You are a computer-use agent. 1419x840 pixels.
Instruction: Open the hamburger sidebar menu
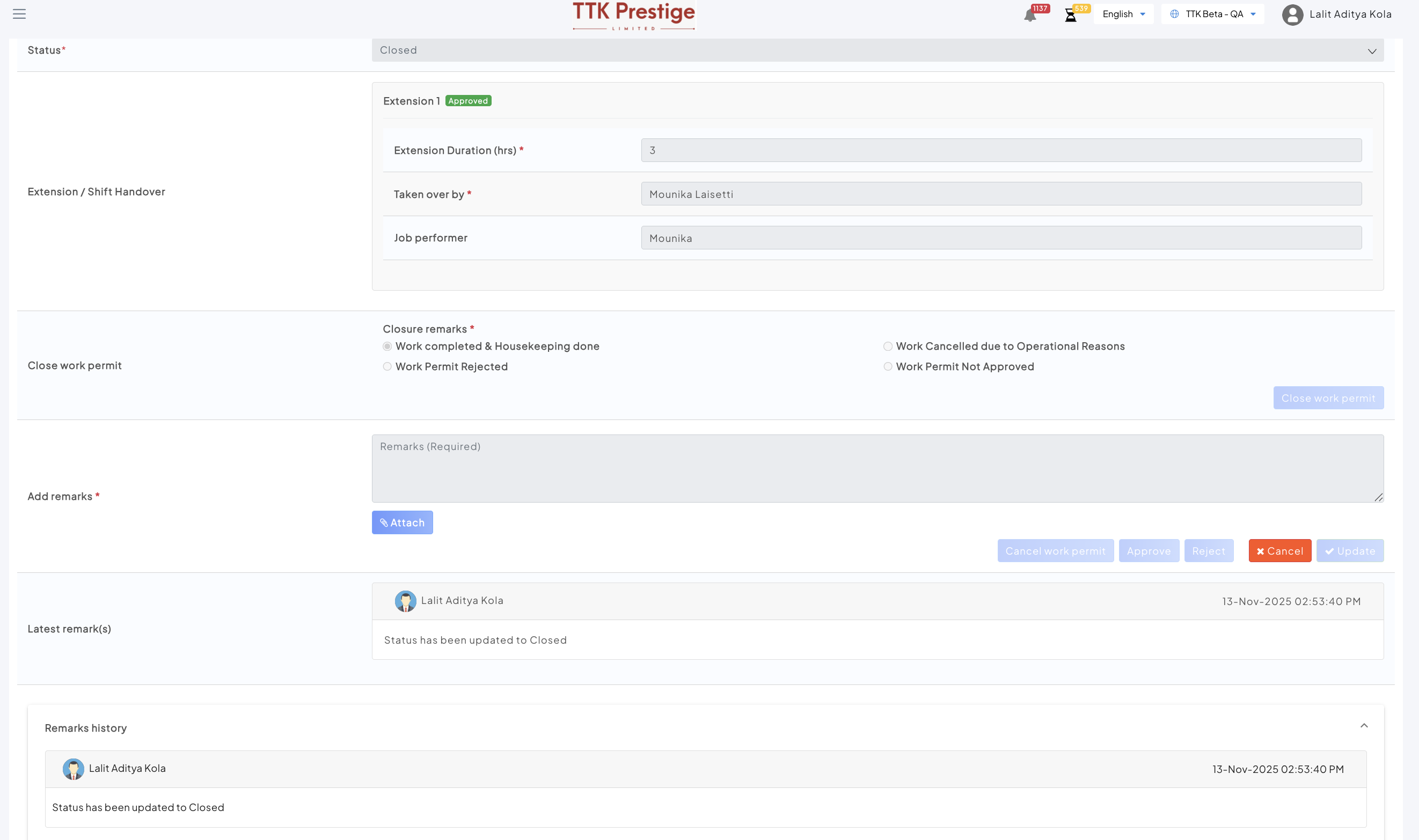click(x=19, y=14)
